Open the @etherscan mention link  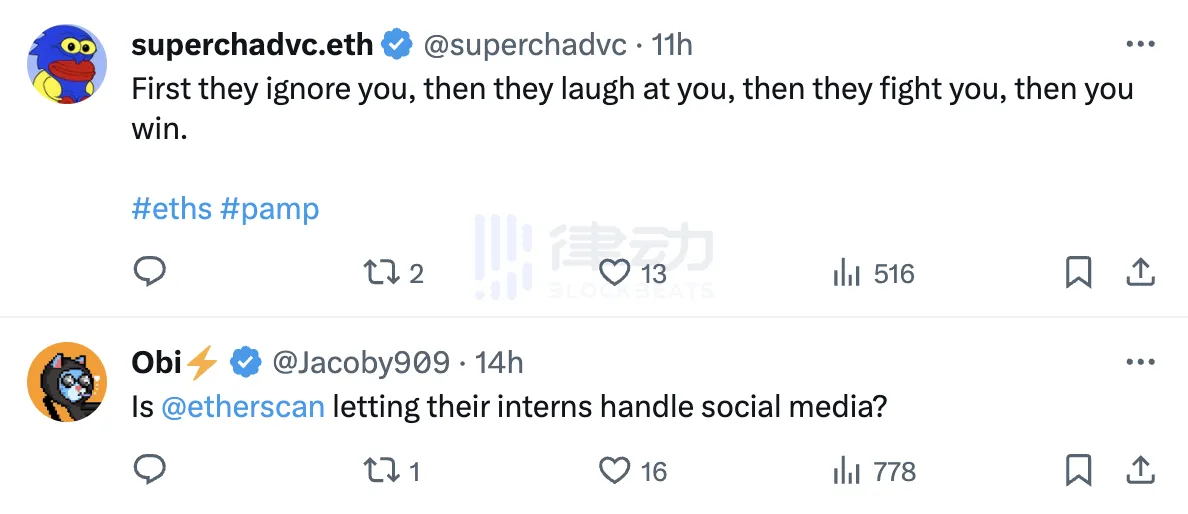pos(242,408)
